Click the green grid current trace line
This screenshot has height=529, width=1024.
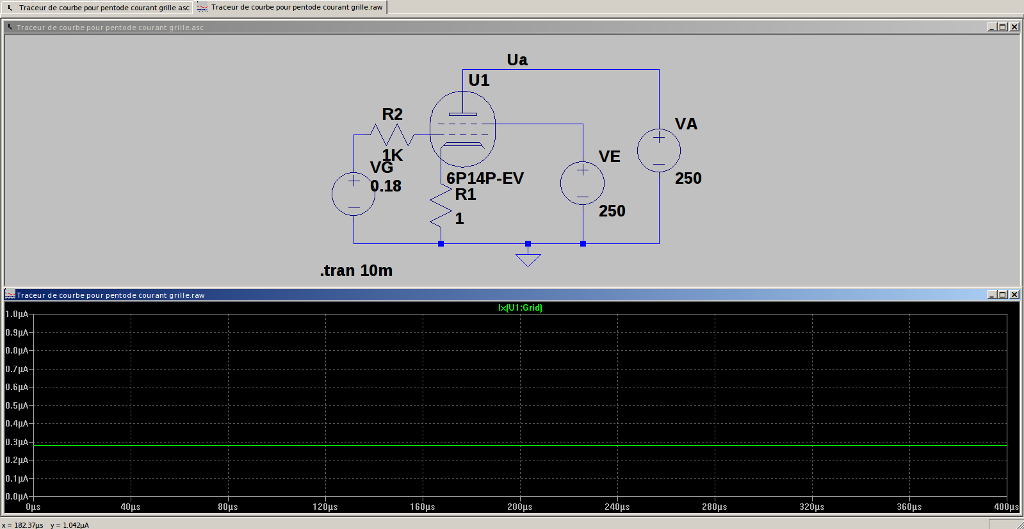520,445
